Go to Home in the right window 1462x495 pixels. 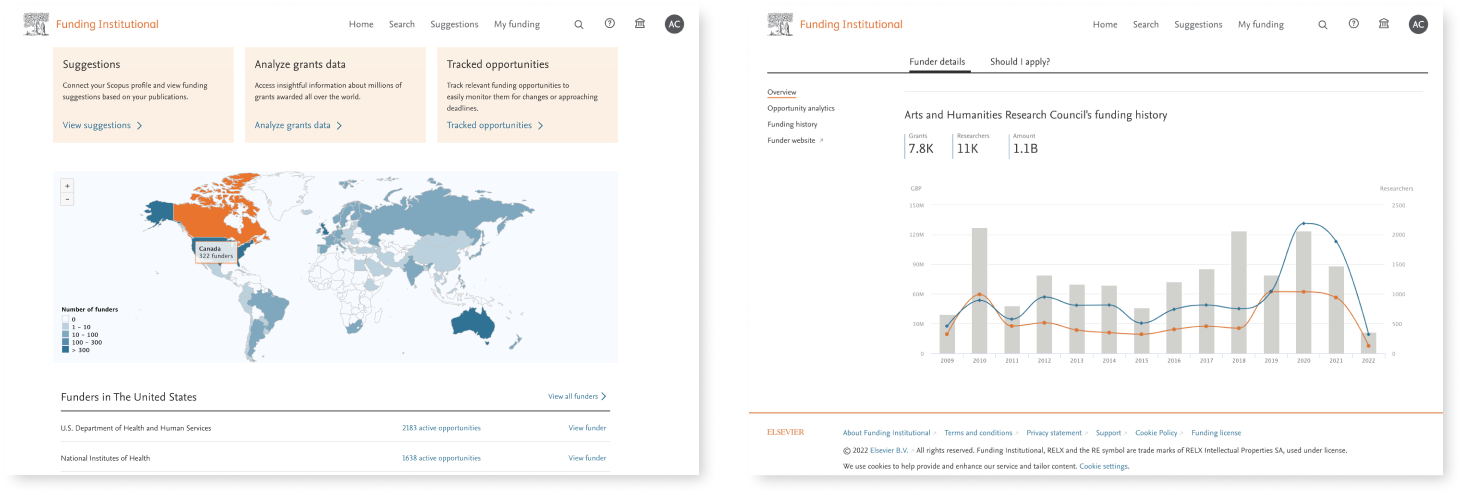click(x=1105, y=24)
